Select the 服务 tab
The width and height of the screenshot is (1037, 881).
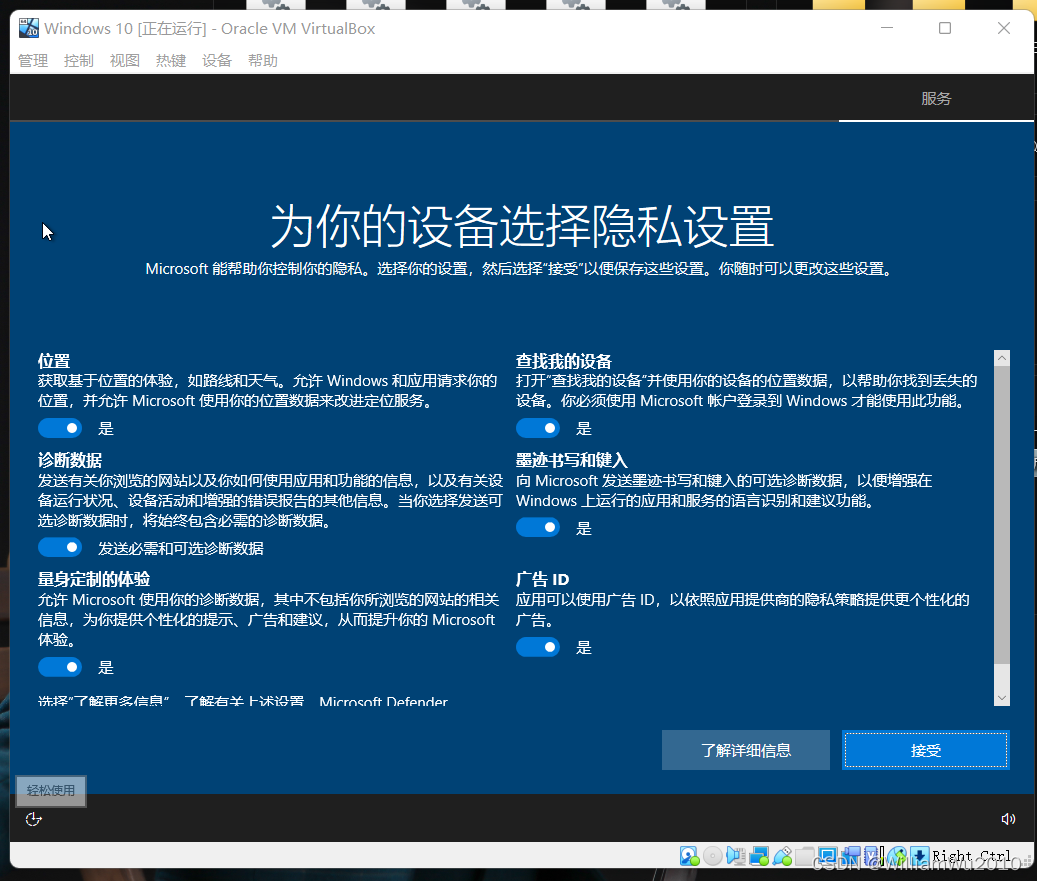(x=936, y=99)
